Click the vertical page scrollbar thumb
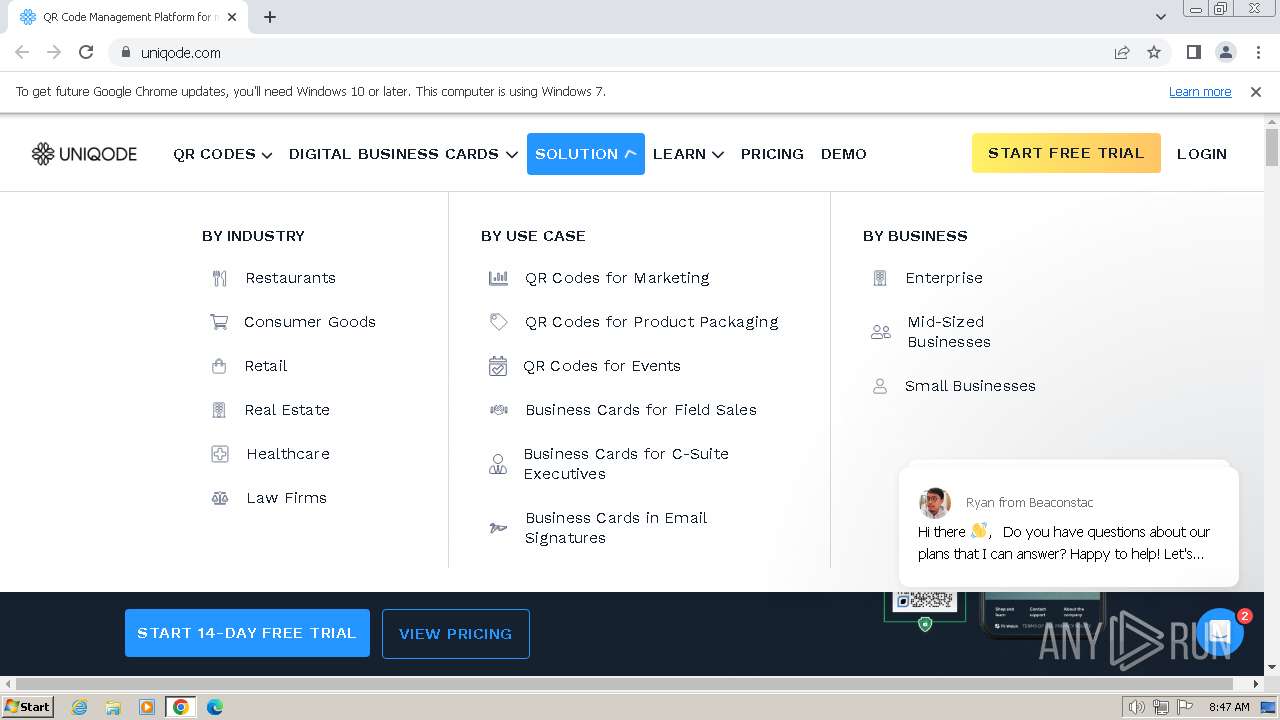Viewport: 1280px width, 720px height. (1271, 147)
